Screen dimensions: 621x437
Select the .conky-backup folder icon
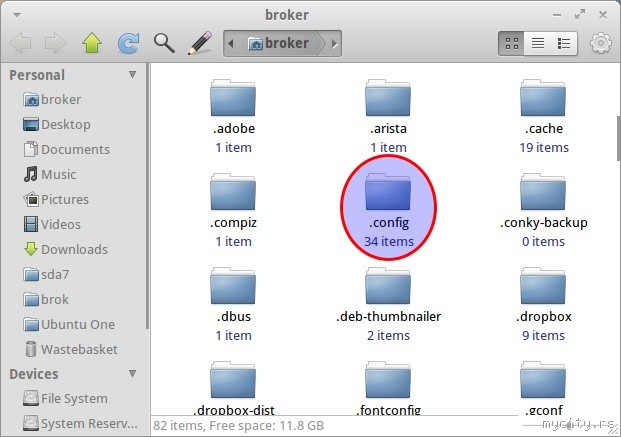click(x=543, y=192)
